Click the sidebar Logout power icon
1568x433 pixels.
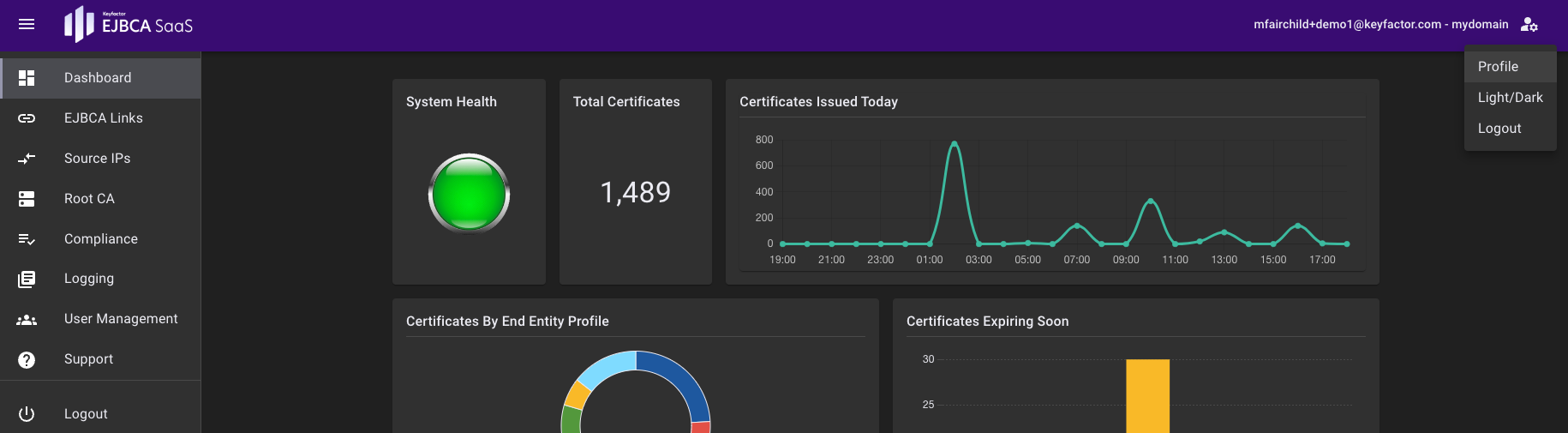tap(27, 414)
